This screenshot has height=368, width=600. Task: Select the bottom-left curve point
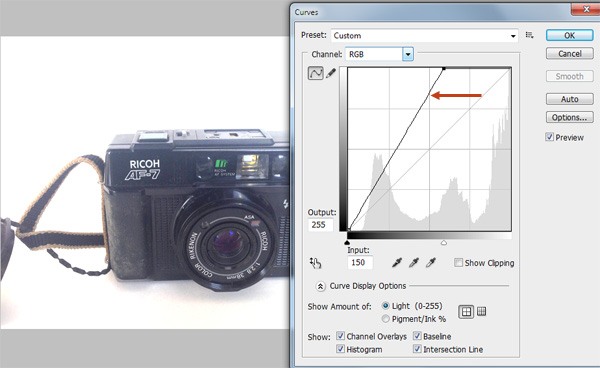click(349, 230)
